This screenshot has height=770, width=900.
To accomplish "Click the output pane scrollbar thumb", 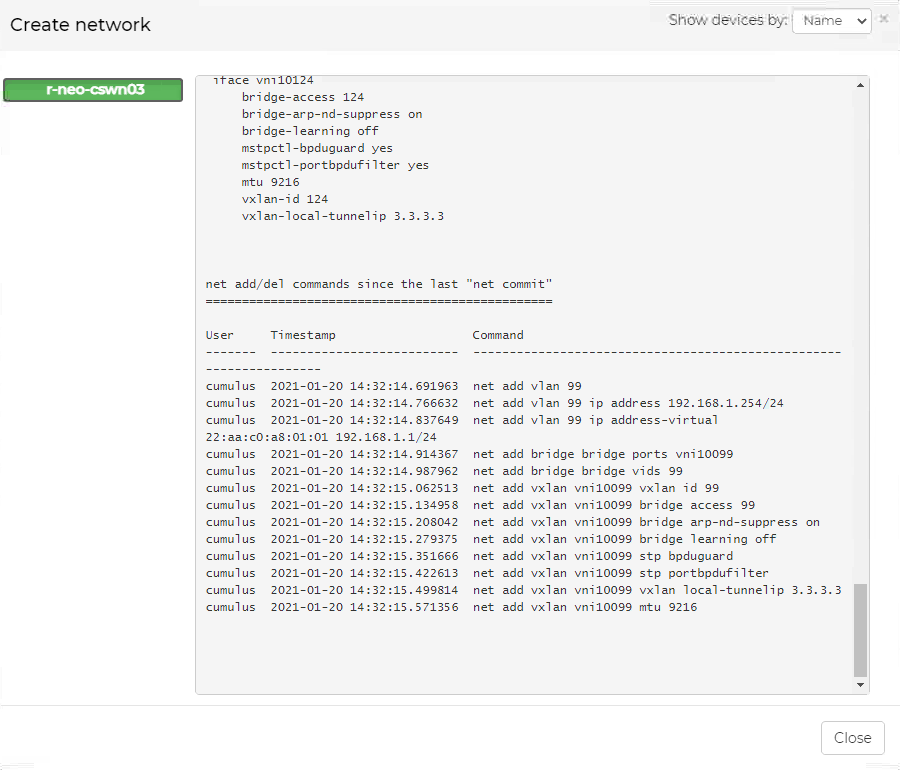I will (860, 630).
